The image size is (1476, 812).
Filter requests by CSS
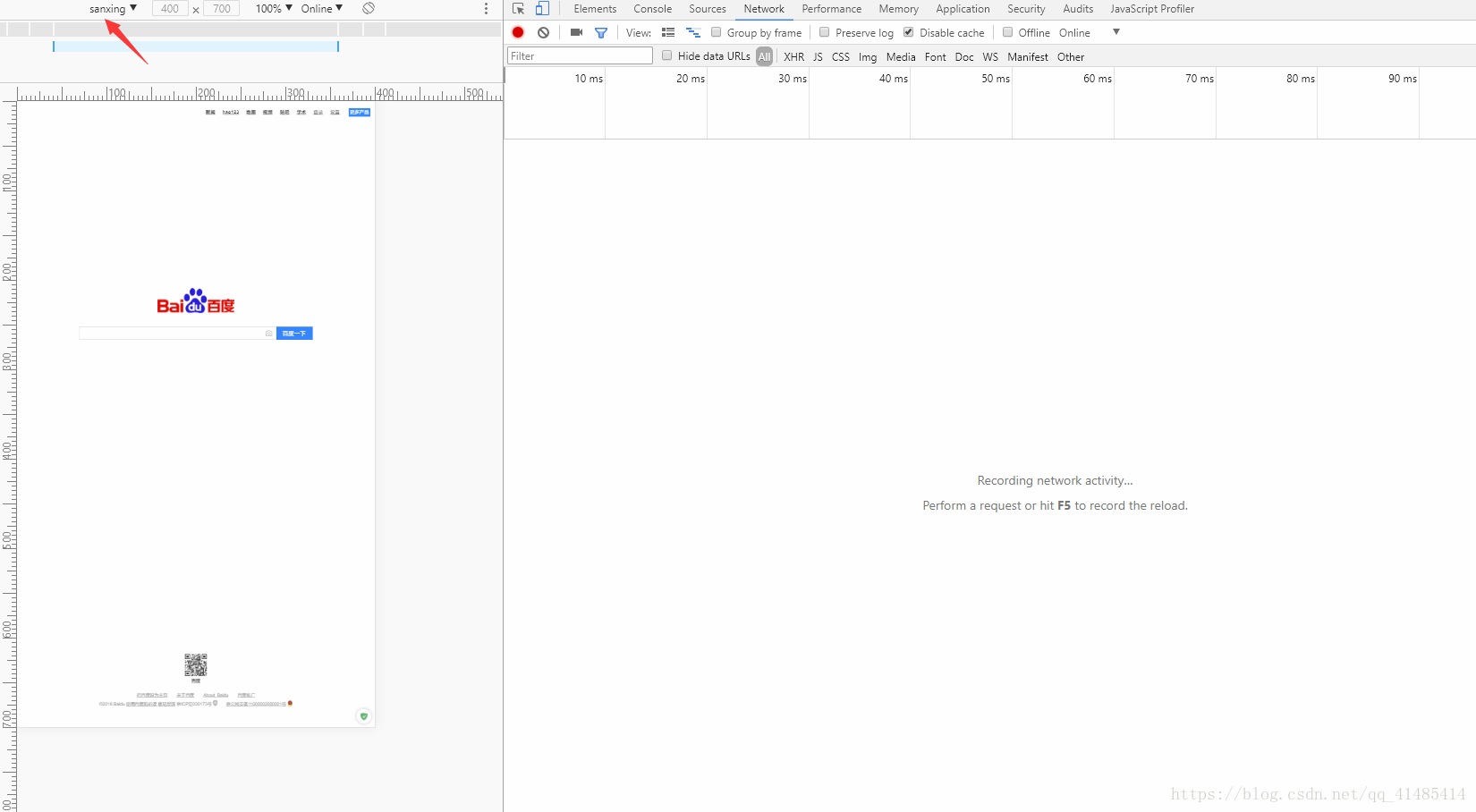coord(841,56)
